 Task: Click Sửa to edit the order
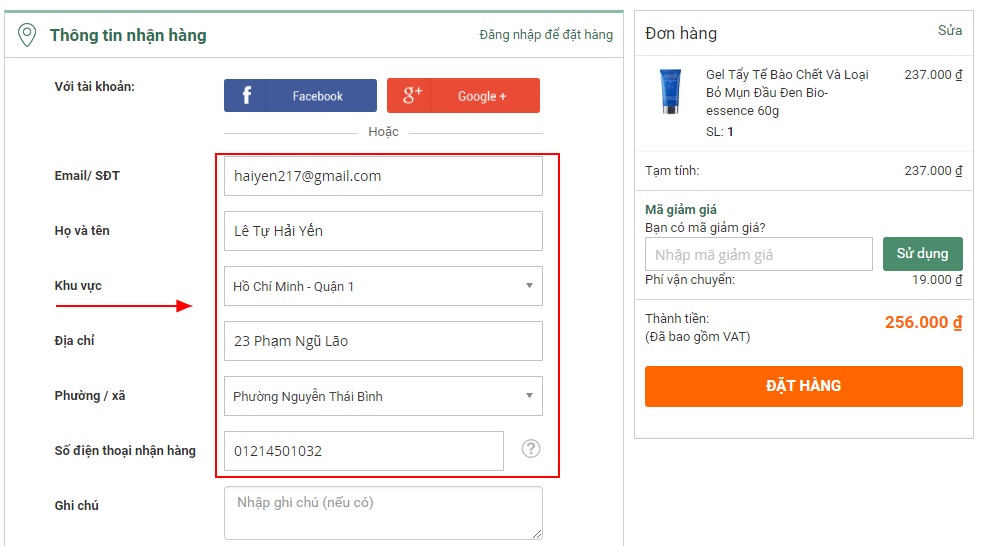point(949,31)
